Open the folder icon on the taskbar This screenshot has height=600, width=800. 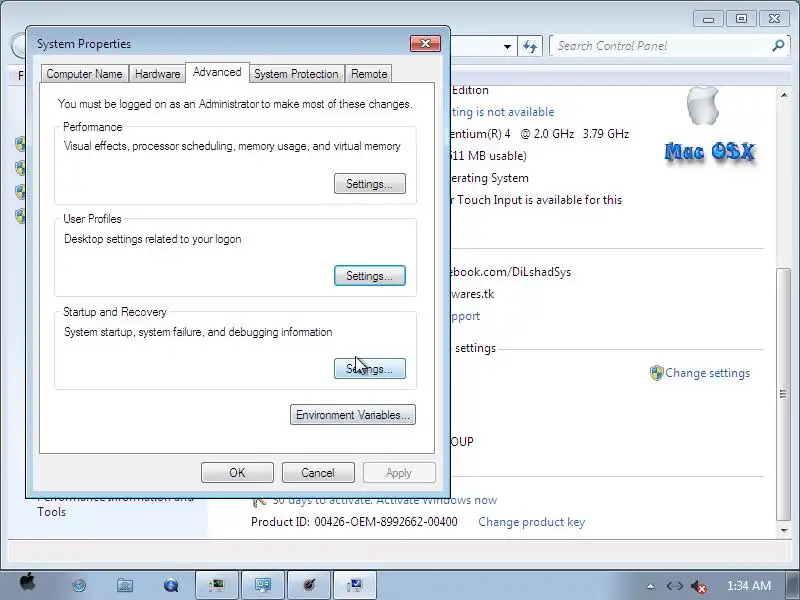tap(125, 585)
